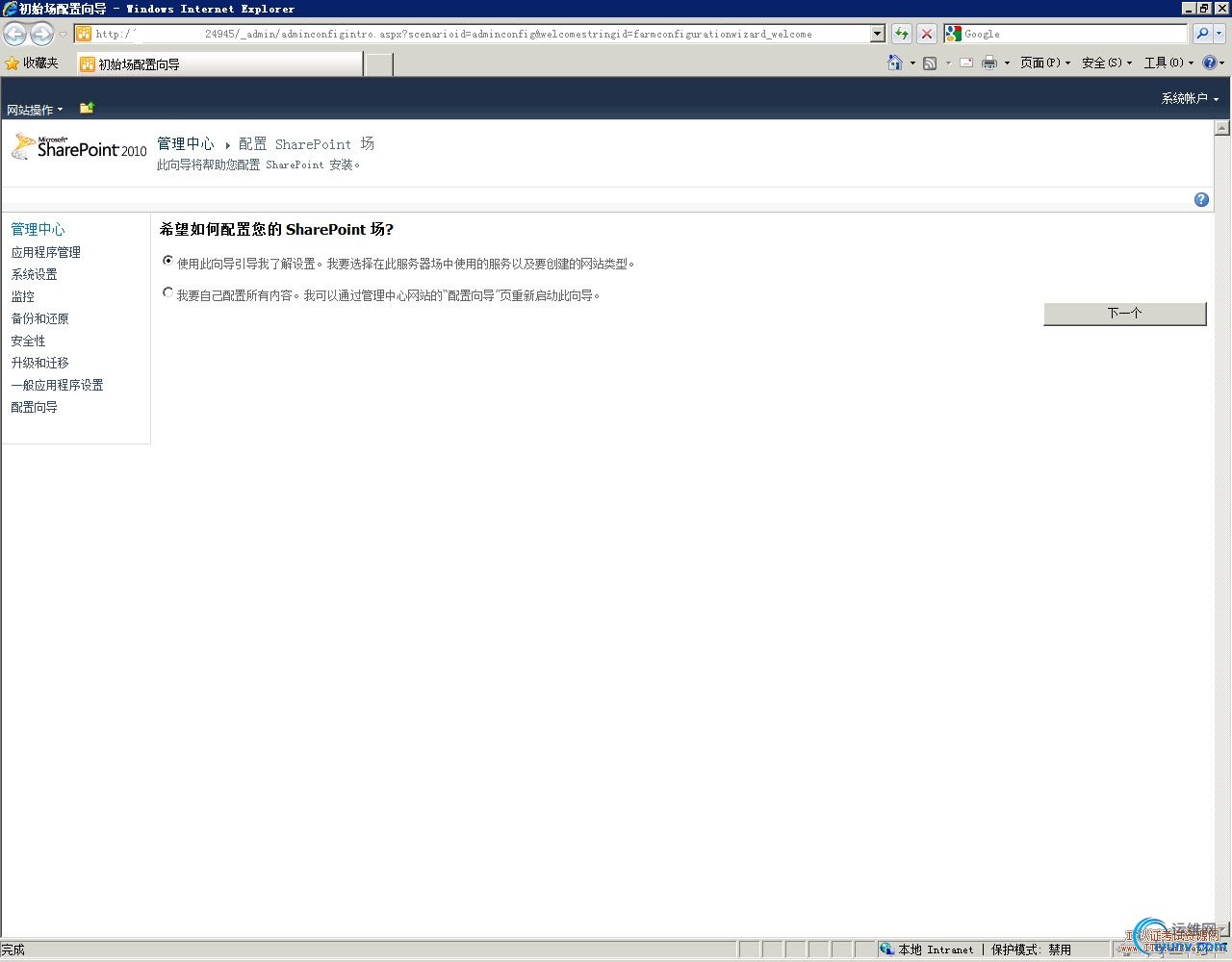Click the 完成 status bar text

(13, 949)
